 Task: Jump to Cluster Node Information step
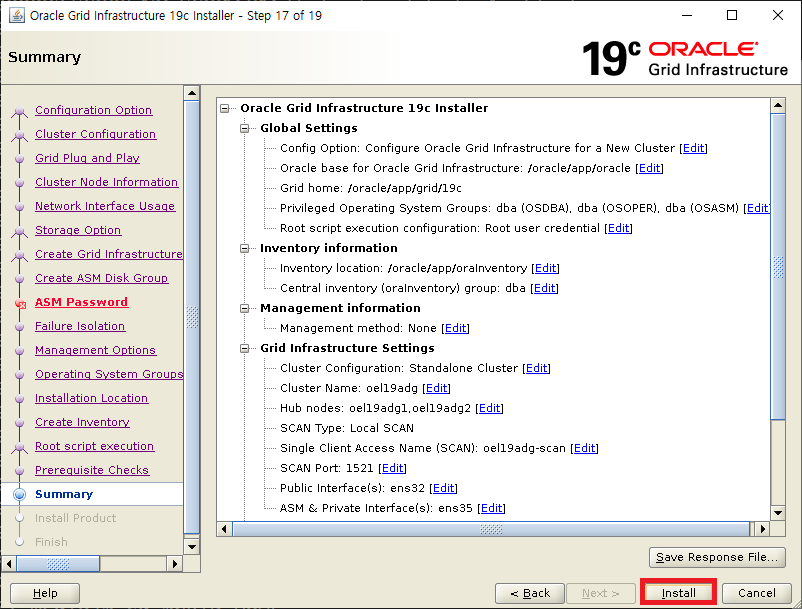point(106,182)
